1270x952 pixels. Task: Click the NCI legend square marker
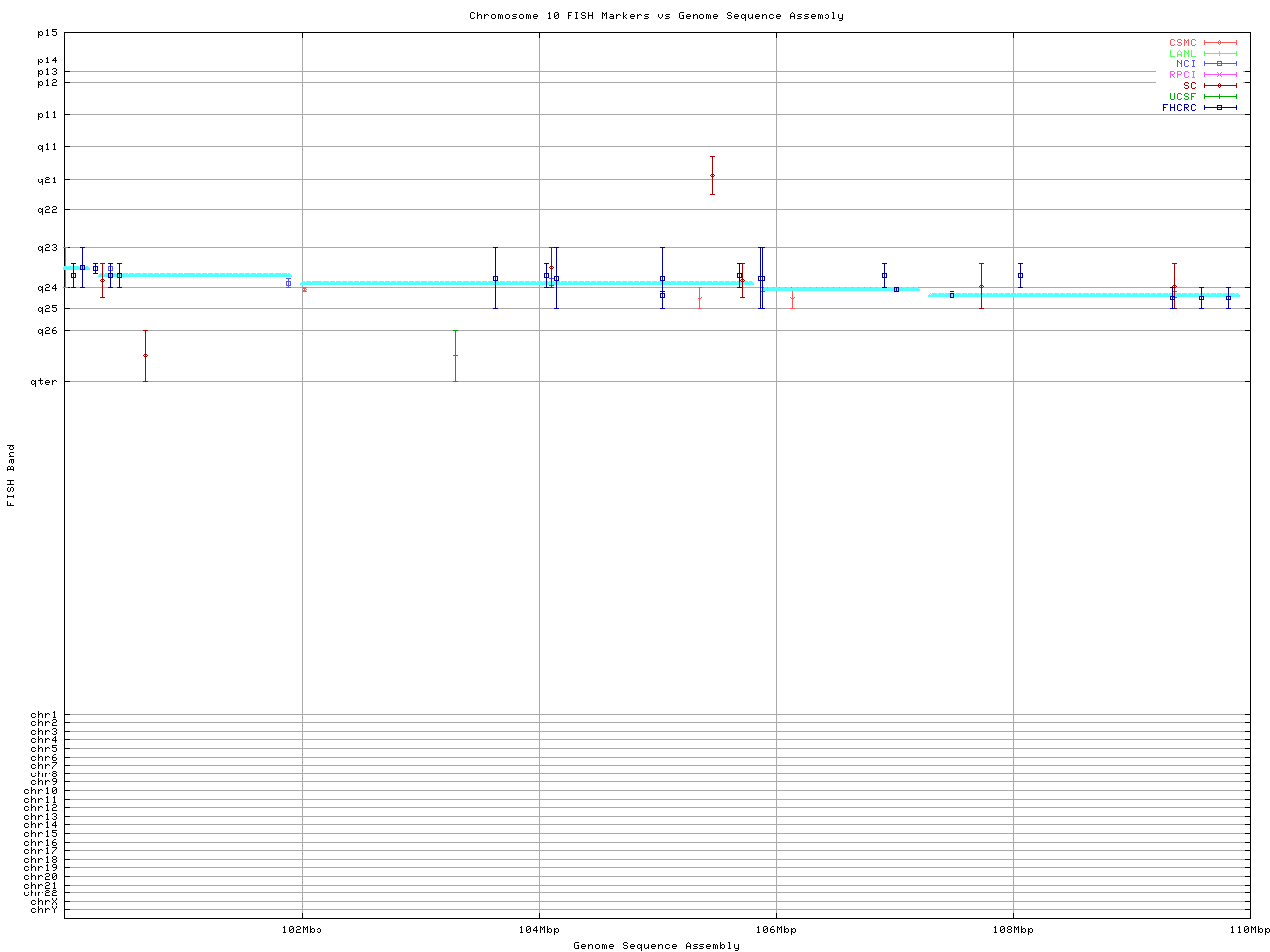tap(1219, 64)
